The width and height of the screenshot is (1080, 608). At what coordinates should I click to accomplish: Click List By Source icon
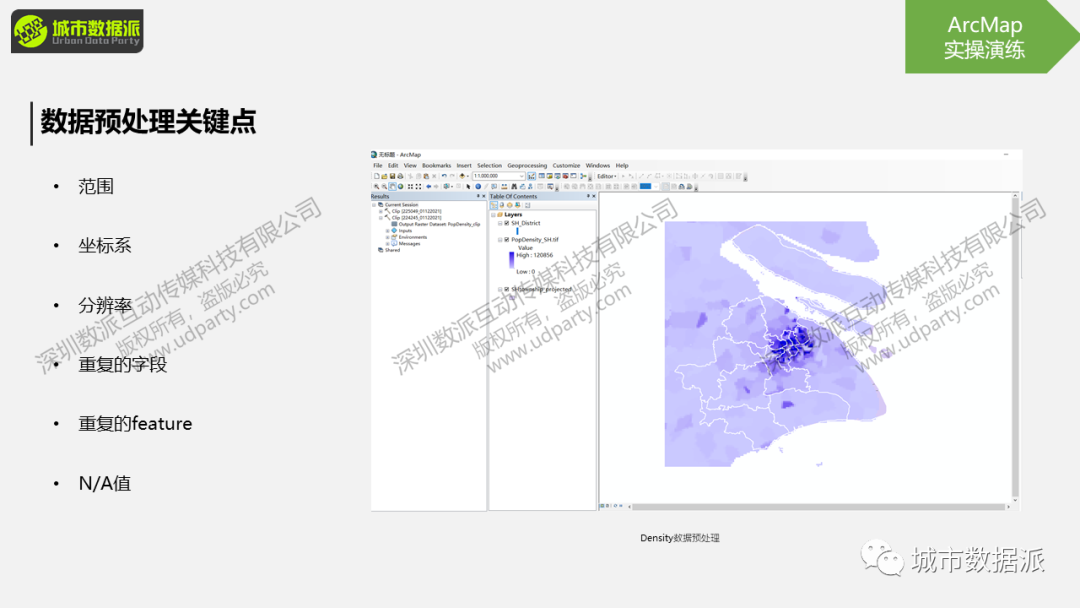(502, 205)
